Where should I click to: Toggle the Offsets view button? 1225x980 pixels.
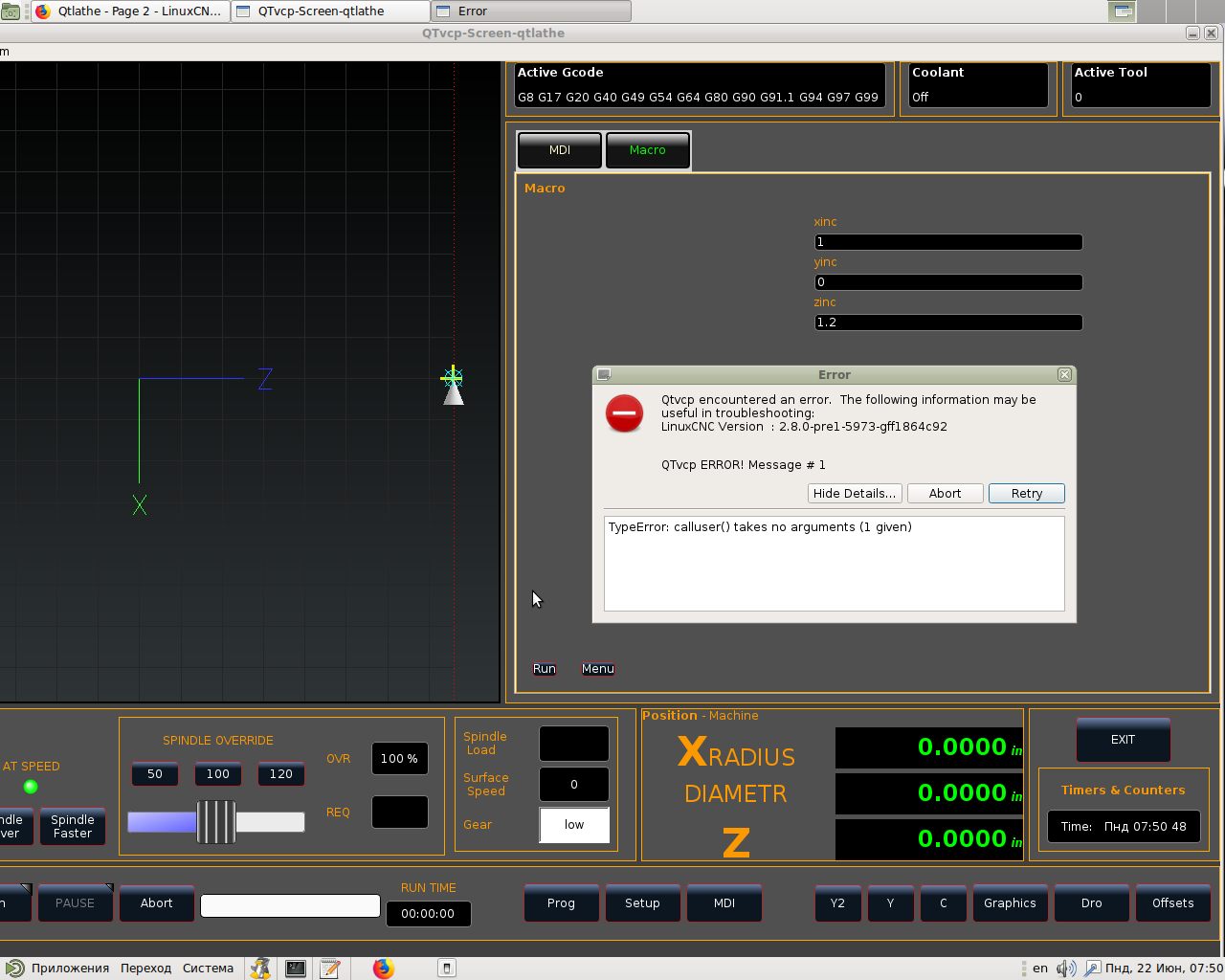coord(1173,903)
